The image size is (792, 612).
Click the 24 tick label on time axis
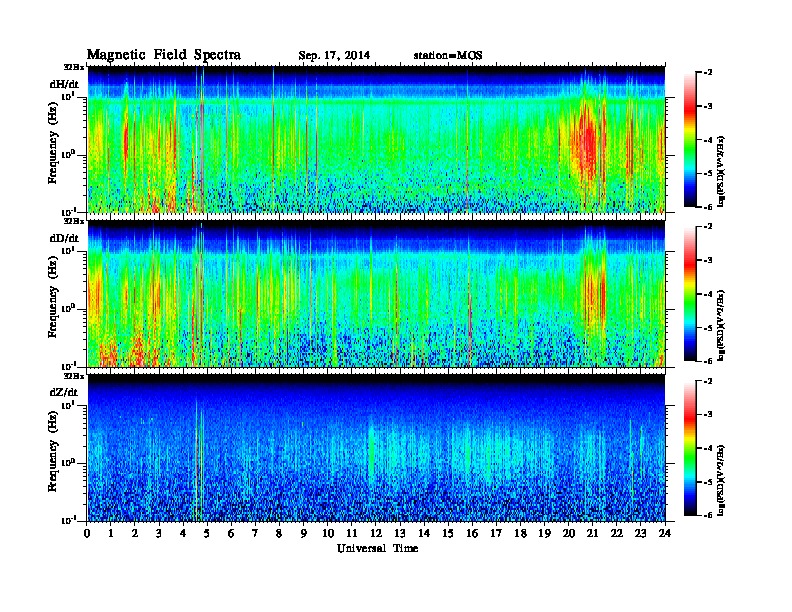[665, 533]
